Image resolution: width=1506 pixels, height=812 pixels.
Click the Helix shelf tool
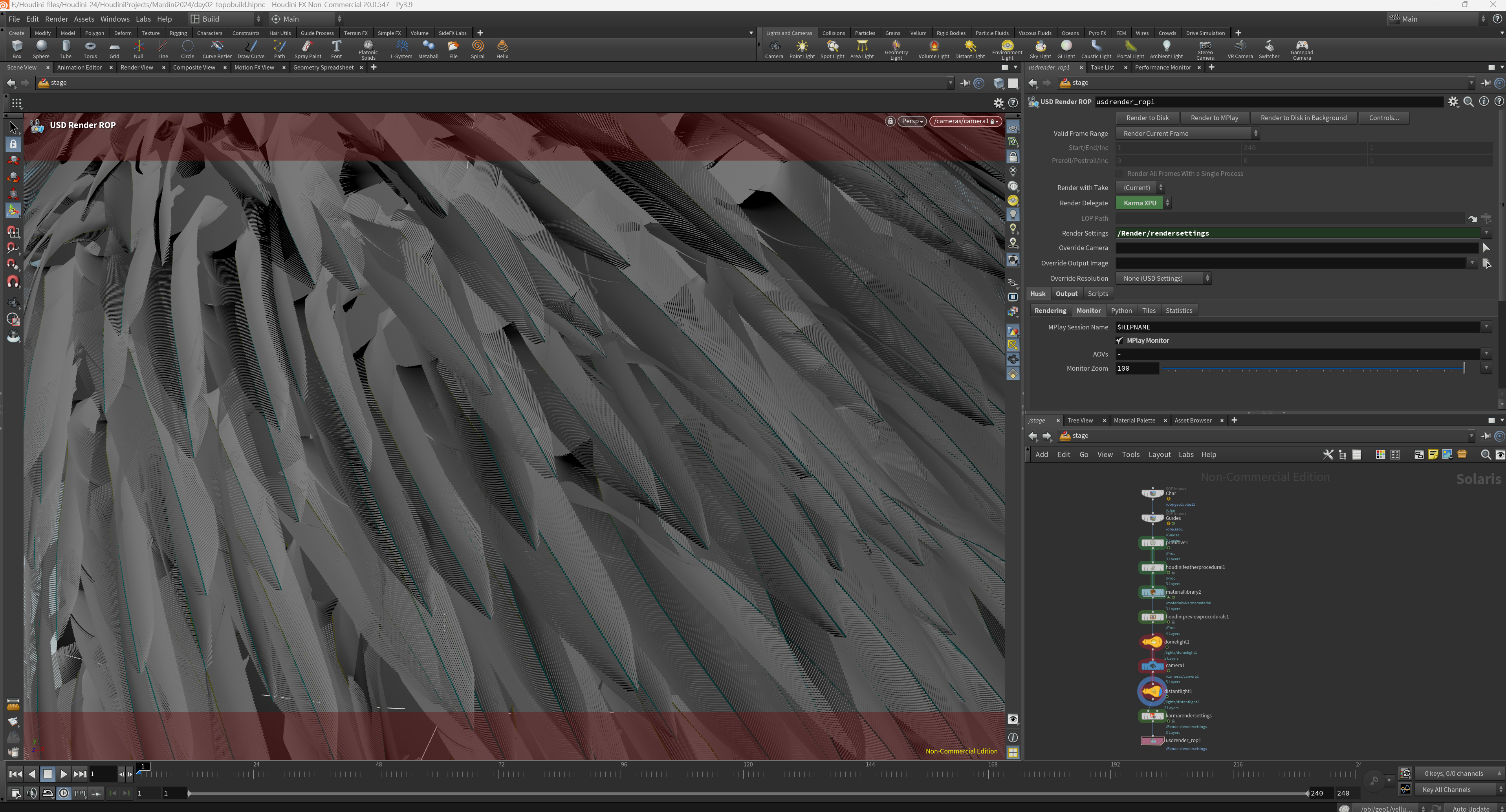click(x=502, y=49)
